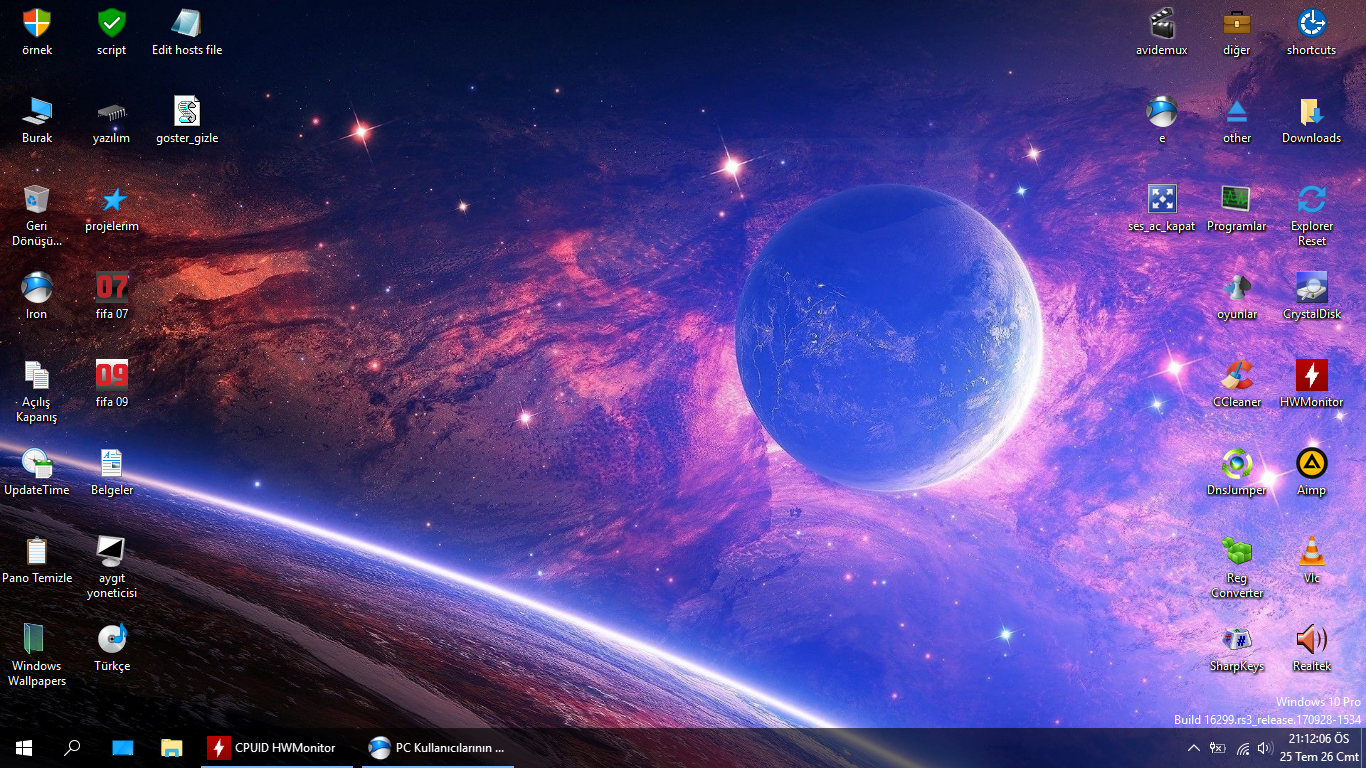Click the volume speaker tray icon
The height and width of the screenshot is (768, 1366).
click(x=1265, y=748)
